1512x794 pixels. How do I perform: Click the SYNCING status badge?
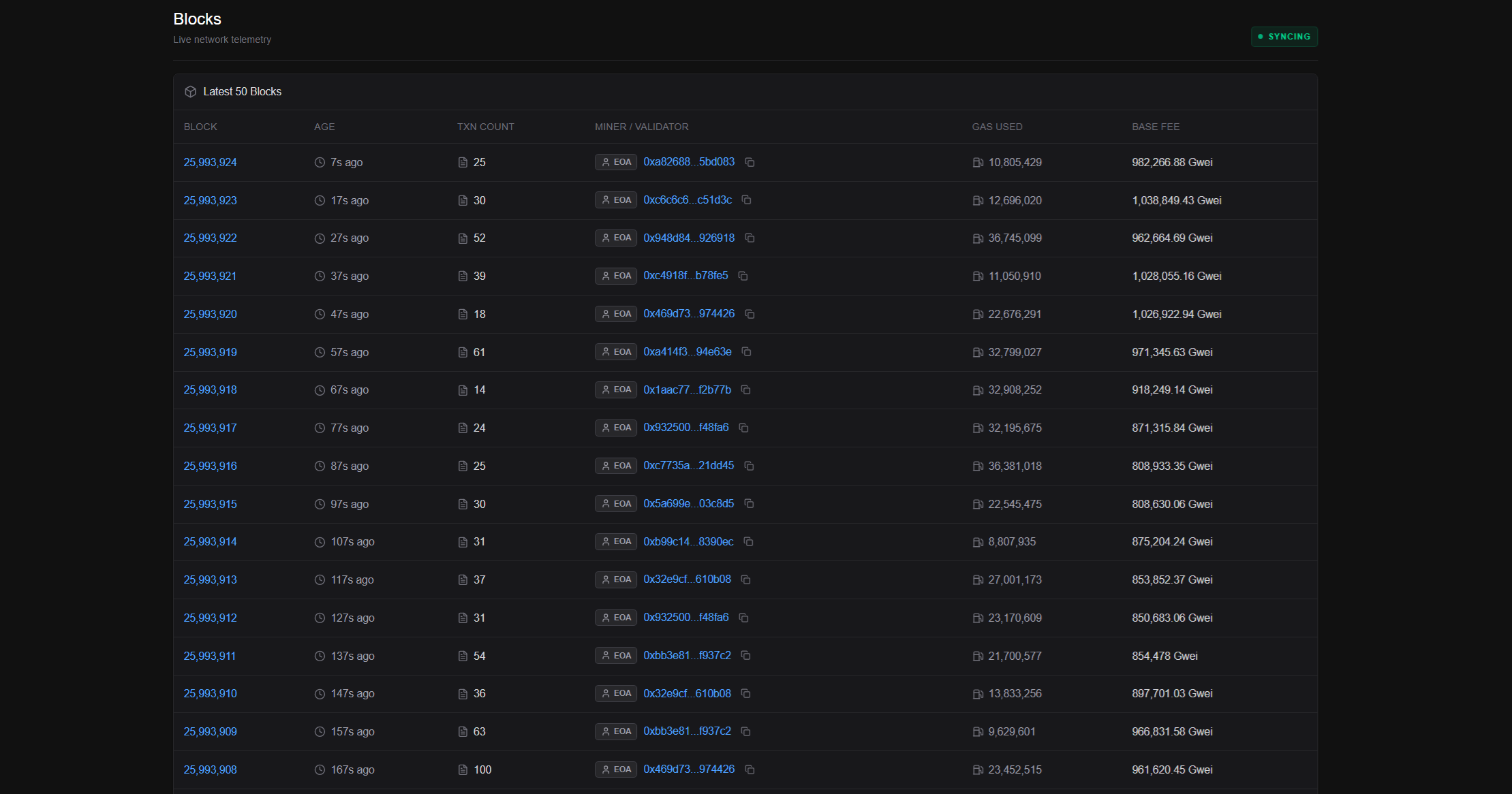(x=1284, y=37)
